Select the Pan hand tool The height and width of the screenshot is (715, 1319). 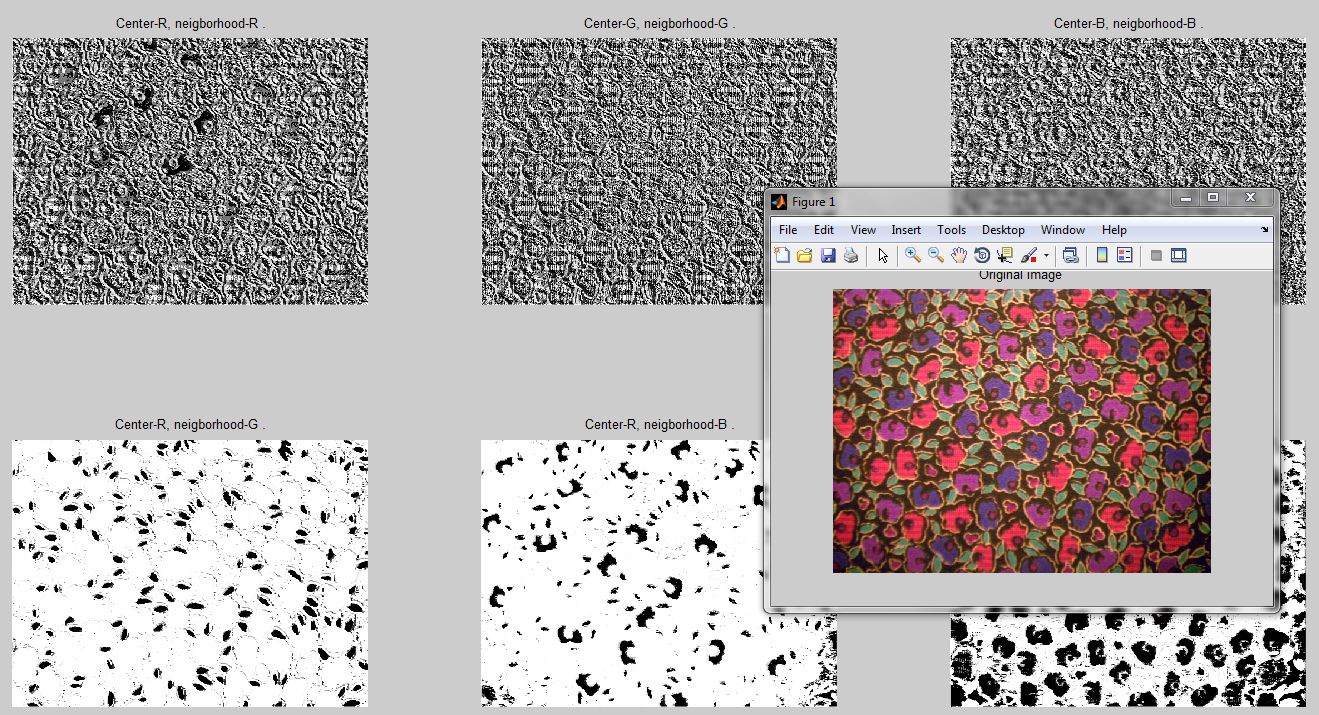pos(958,256)
